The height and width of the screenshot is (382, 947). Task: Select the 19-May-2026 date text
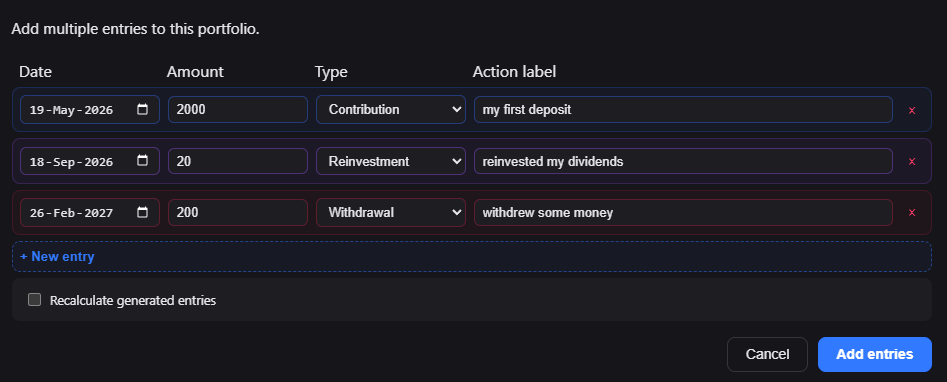coord(71,110)
